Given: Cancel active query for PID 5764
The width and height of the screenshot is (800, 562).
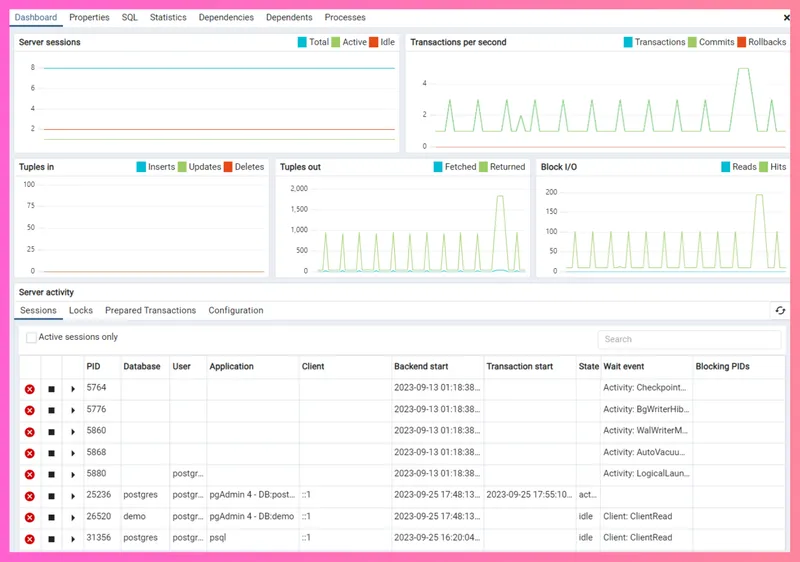Looking at the screenshot, I should pyautogui.click(x=52, y=389).
